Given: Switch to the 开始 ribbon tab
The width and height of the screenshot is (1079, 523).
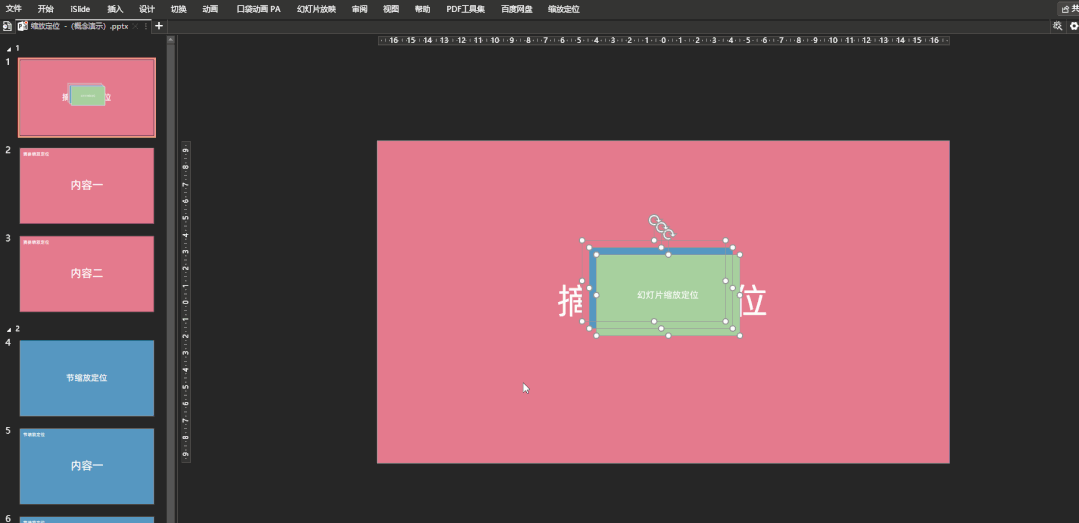Looking at the screenshot, I should tap(45, 9).
